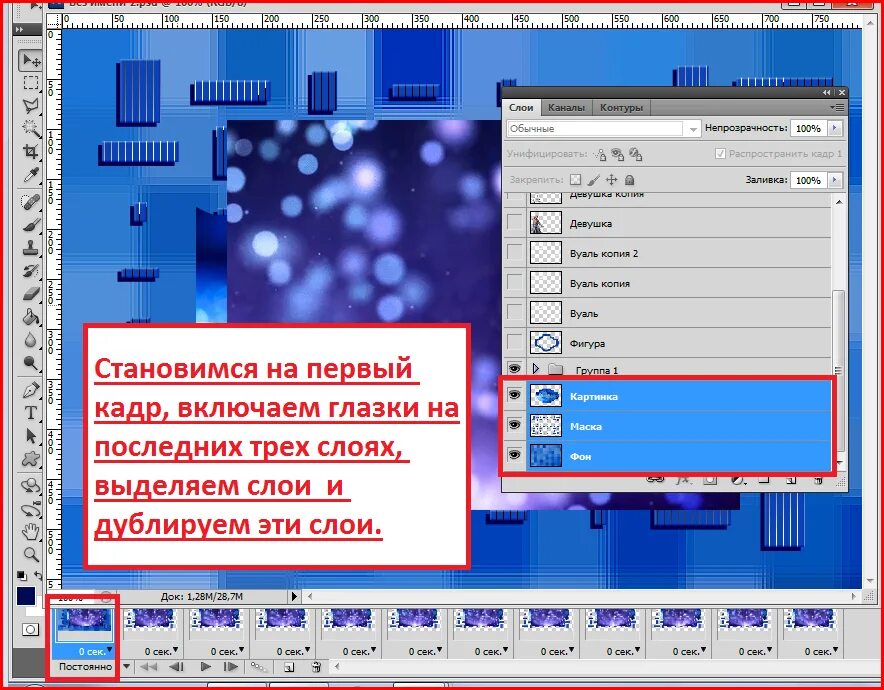Click the foreground color swatch
The image size is (884, 690).
[26, 595]
